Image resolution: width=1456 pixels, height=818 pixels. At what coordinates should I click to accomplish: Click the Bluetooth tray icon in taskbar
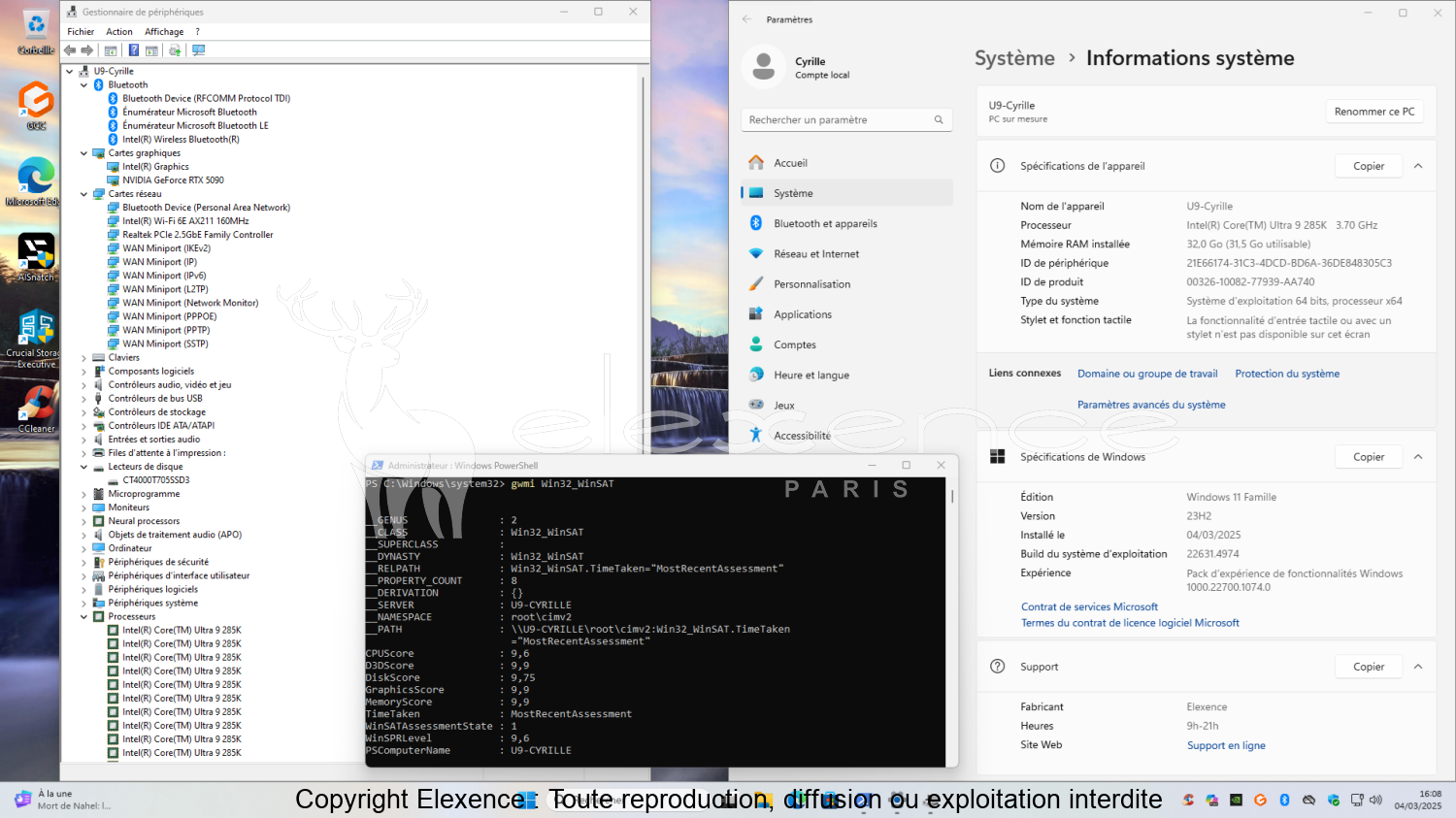1284,801
